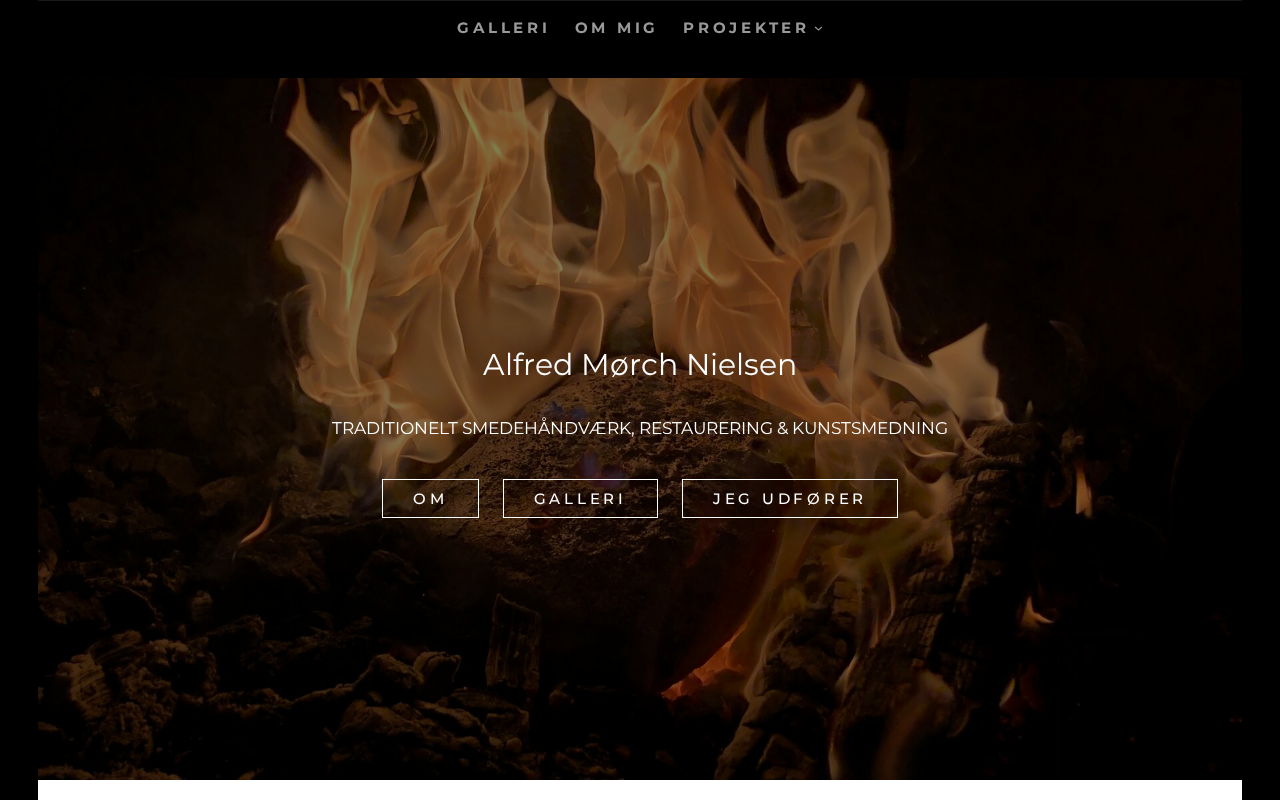Image resolution: width=1280 pixels, height=800 pixels.
Task: Click the Alfred Mørch Nielsen title
Action: (x=640, y=365)
